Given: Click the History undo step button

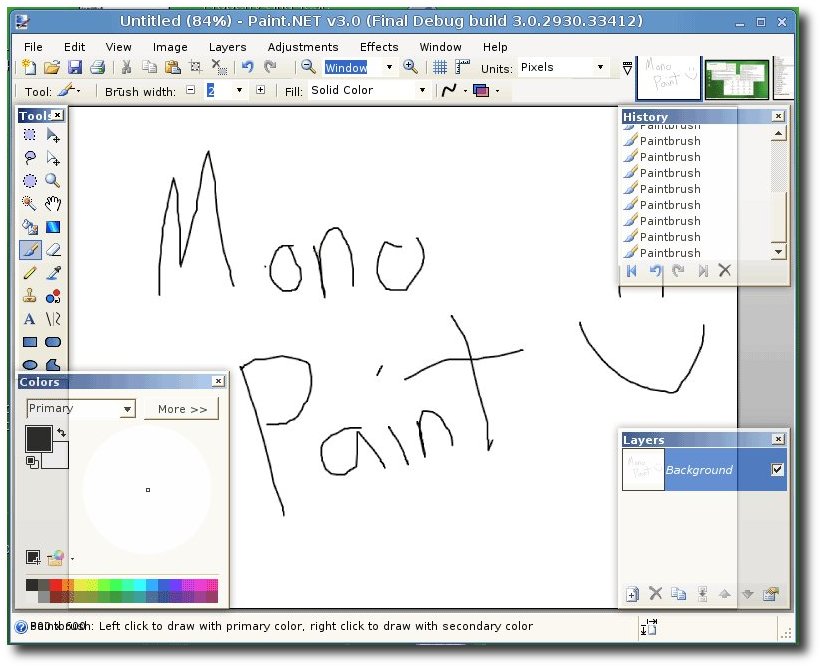Looking at the screenshot, I should pyautogui.click(x=655, y=271).
